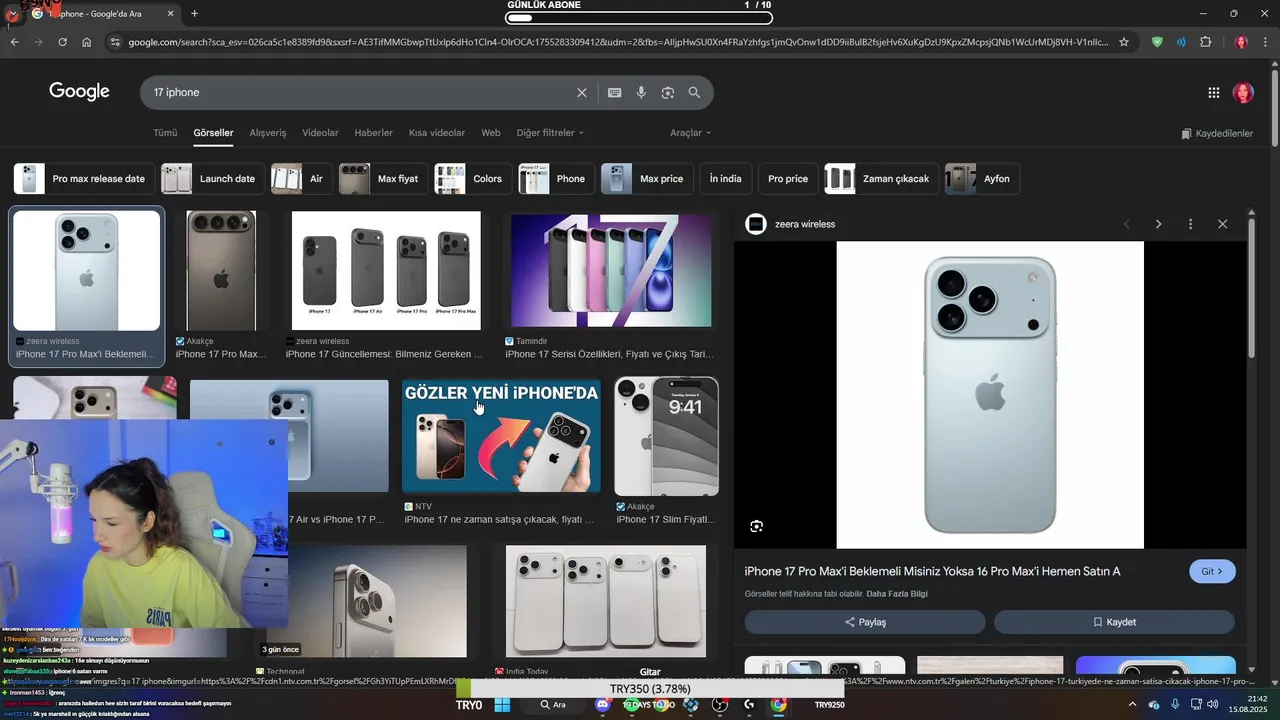Open a new browser tab
Image resolution: width=1280 pixels, height=720 pixels.
[x=194, y=13]
